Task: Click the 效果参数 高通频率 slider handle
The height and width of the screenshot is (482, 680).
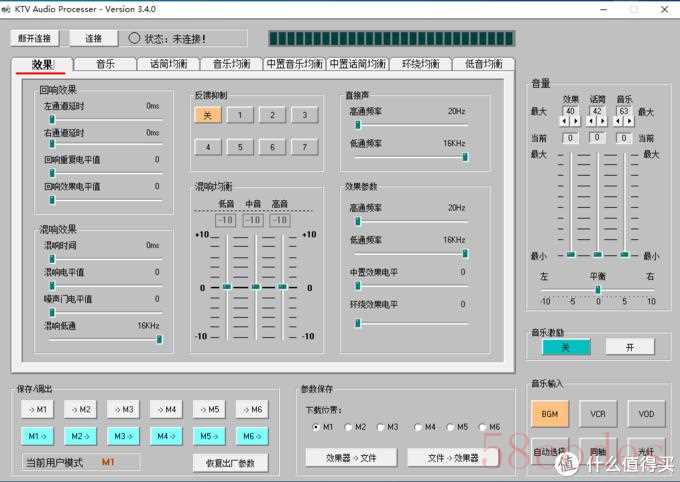Action: pyautogui.click(x=358, y=221)
